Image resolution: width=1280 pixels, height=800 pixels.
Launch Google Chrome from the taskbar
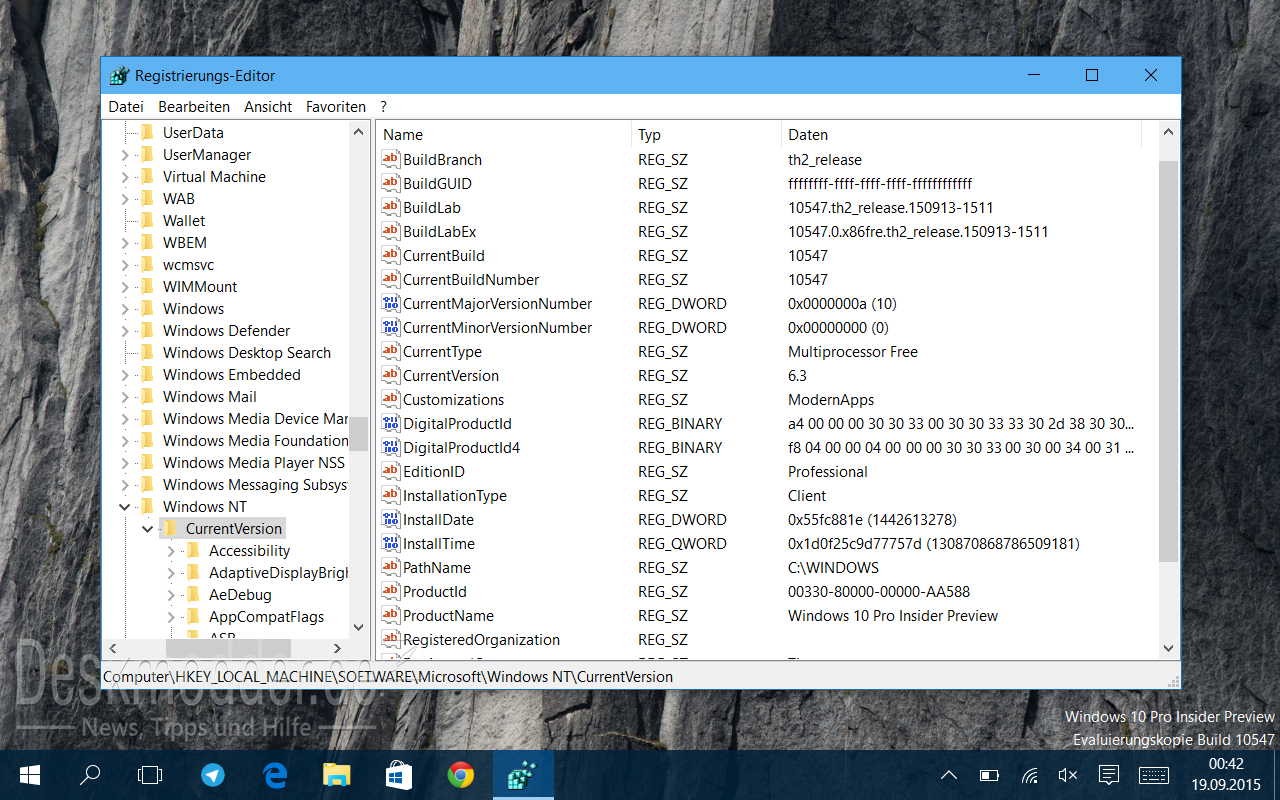pyautogui.click(x=461, y=775)
